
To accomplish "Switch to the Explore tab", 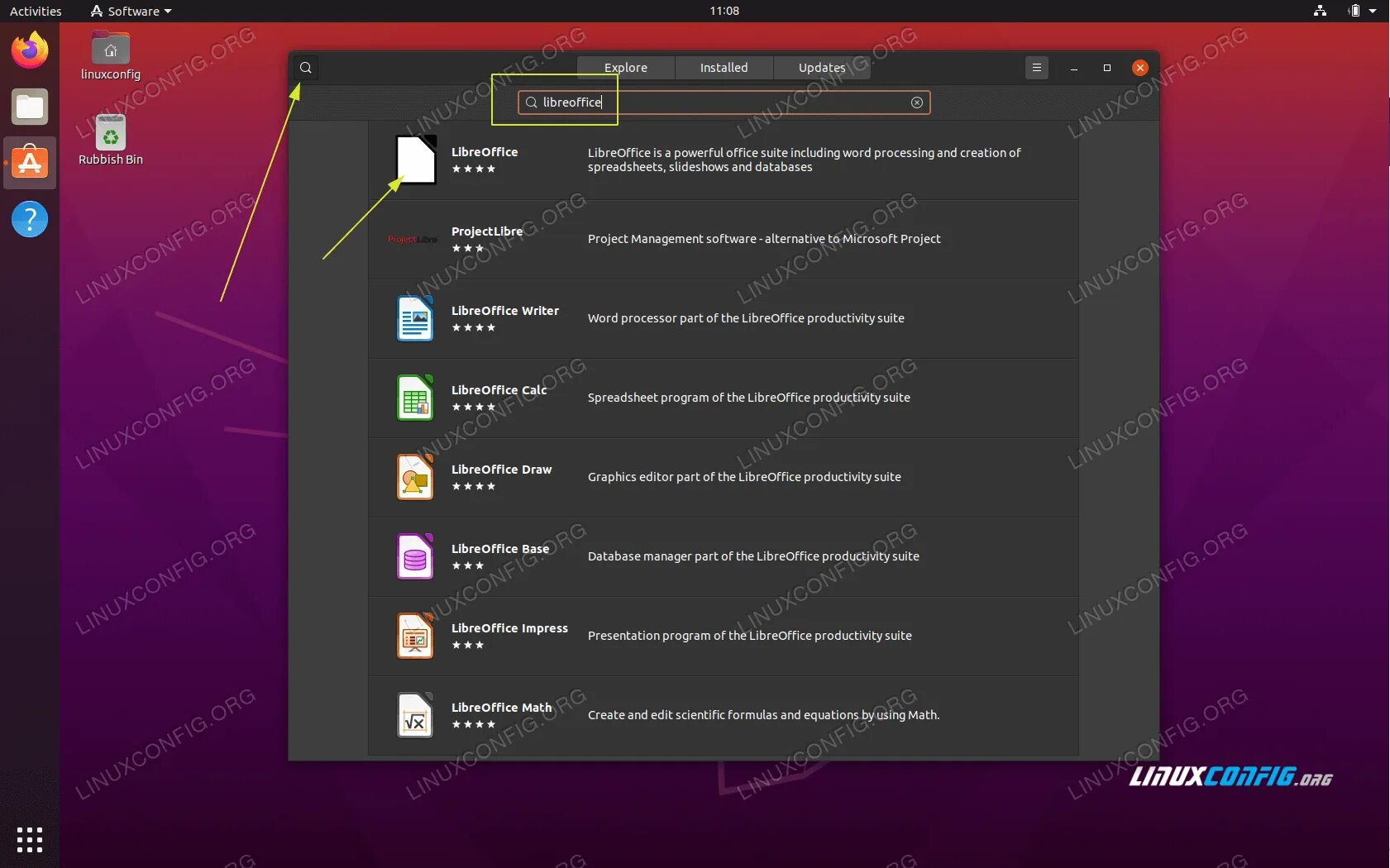I will click(x=626, y=68).
